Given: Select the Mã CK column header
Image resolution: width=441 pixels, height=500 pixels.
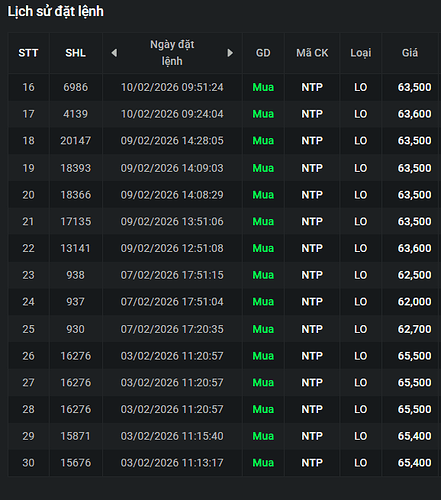Looking at the screenshot, I should [x=312, y=53].
